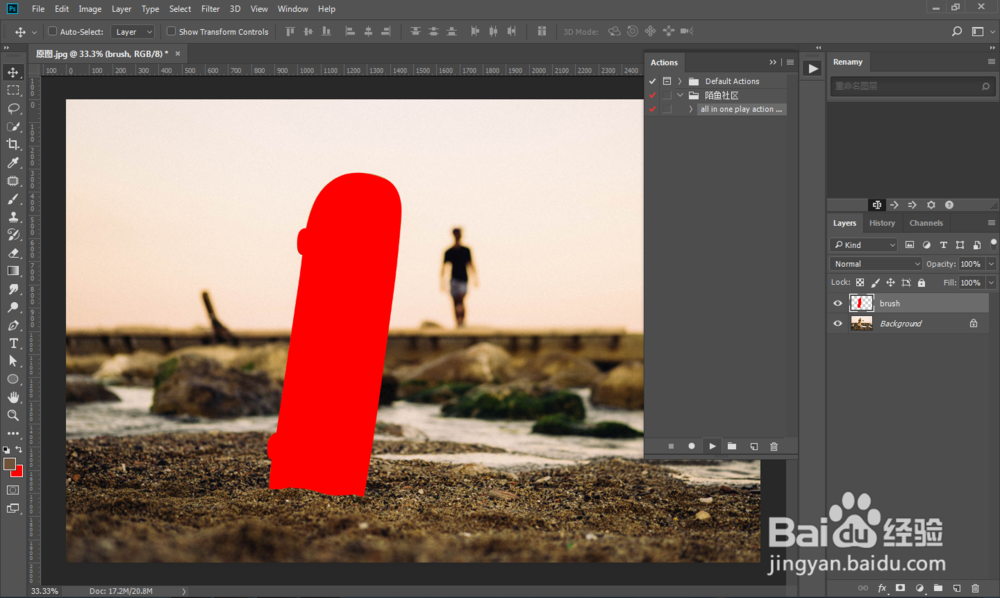Enable the Auto-Select checkbox
1000x598 pixels.
52,31
